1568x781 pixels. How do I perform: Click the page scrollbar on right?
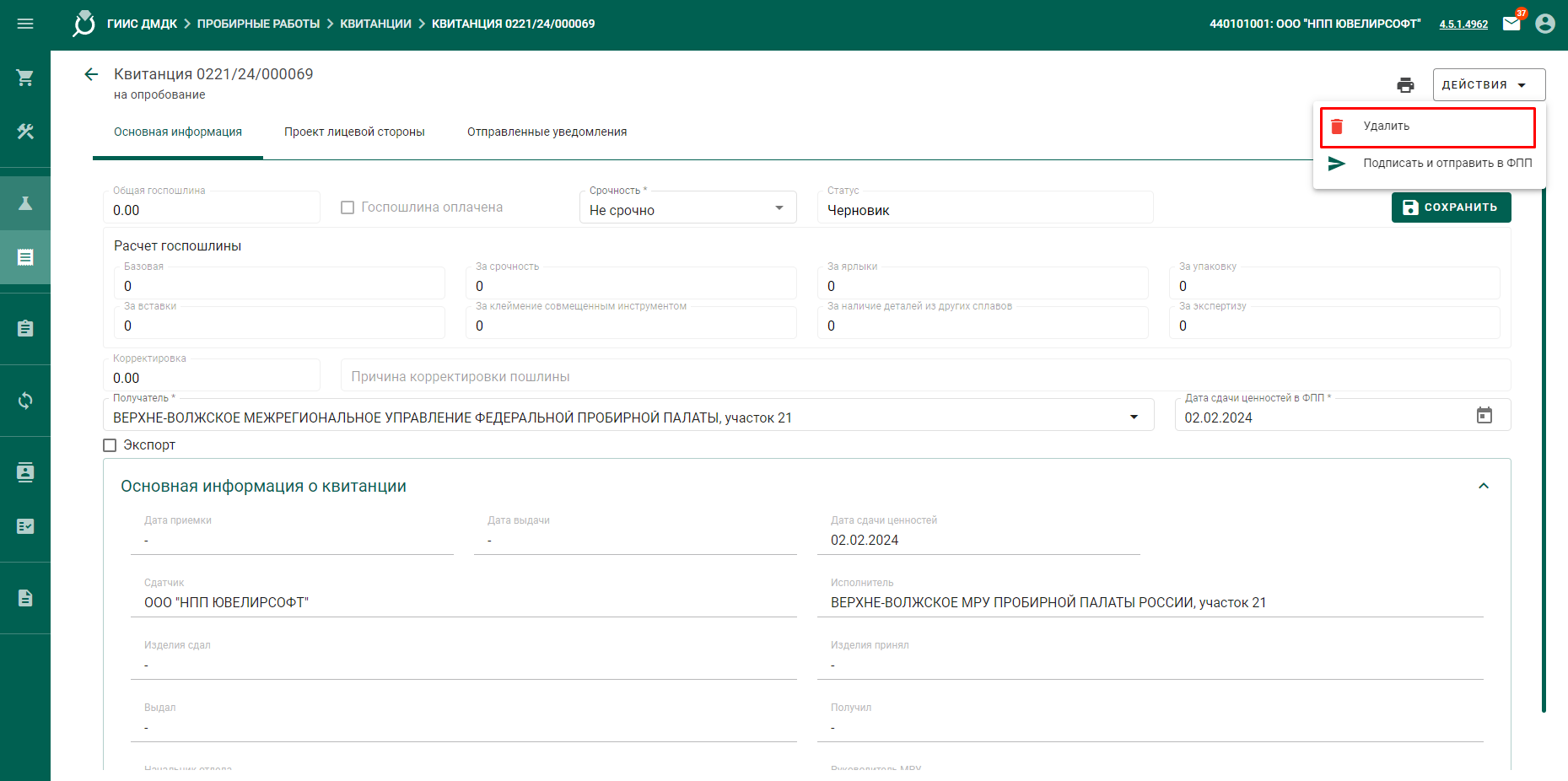coord(1544,451)
